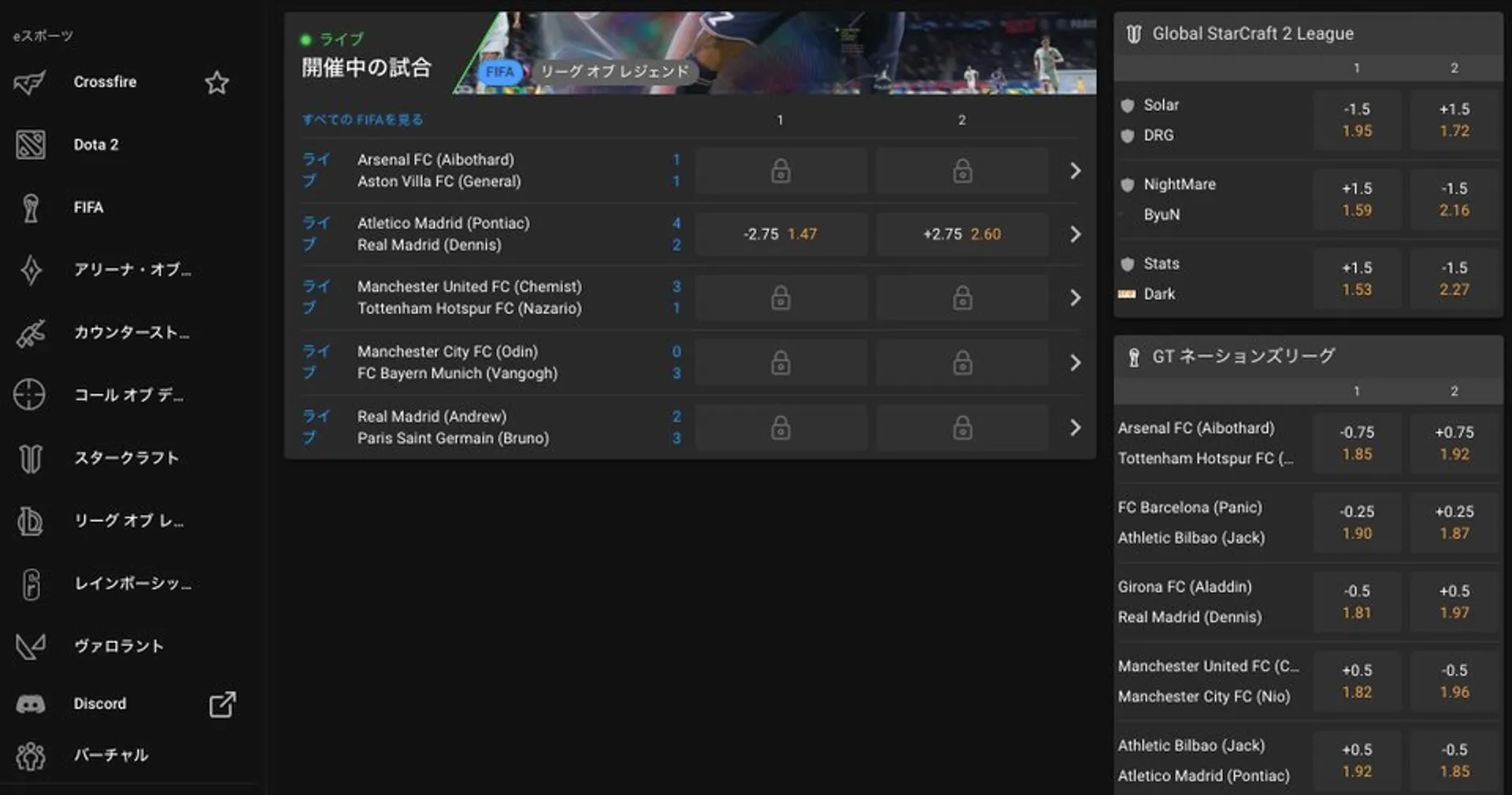This screenshot has height=795, width=1512.
Task: Bet Atletico Madrid (Pontiac) -0.5 at 1.85
Action: tap(1455, 761)
